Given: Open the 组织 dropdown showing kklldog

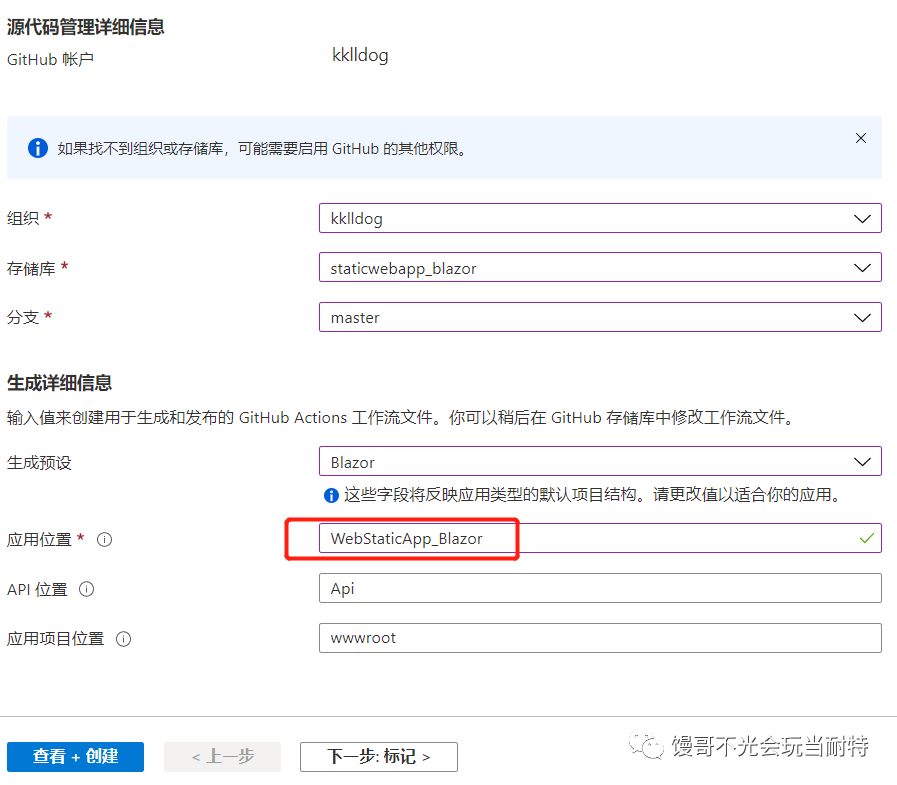Looking at the screenshot, I should tap(600, 218).
